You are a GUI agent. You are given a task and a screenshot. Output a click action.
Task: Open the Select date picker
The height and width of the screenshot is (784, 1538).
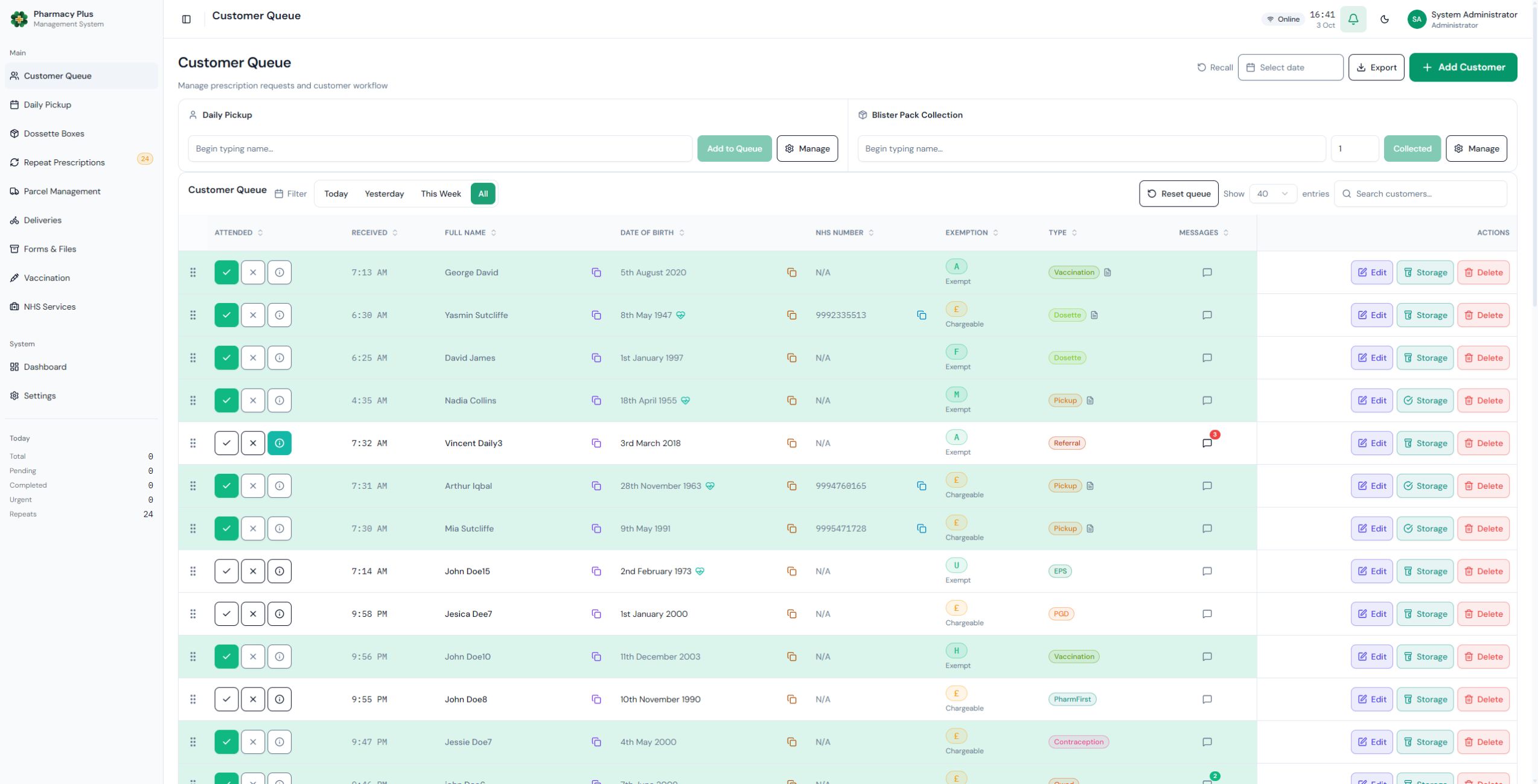pyautogui.click(x=1290, y=68)
